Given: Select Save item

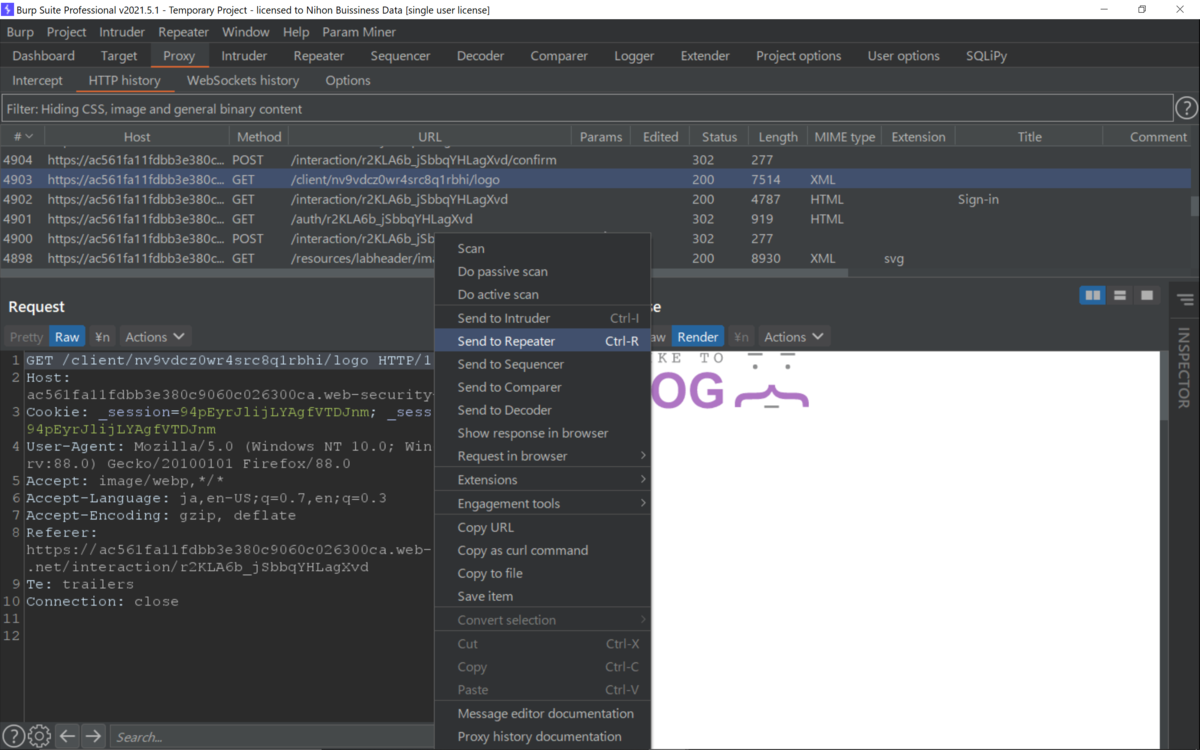Looking at the screenshot, I should pyautogui.click(x=542, y=596).
